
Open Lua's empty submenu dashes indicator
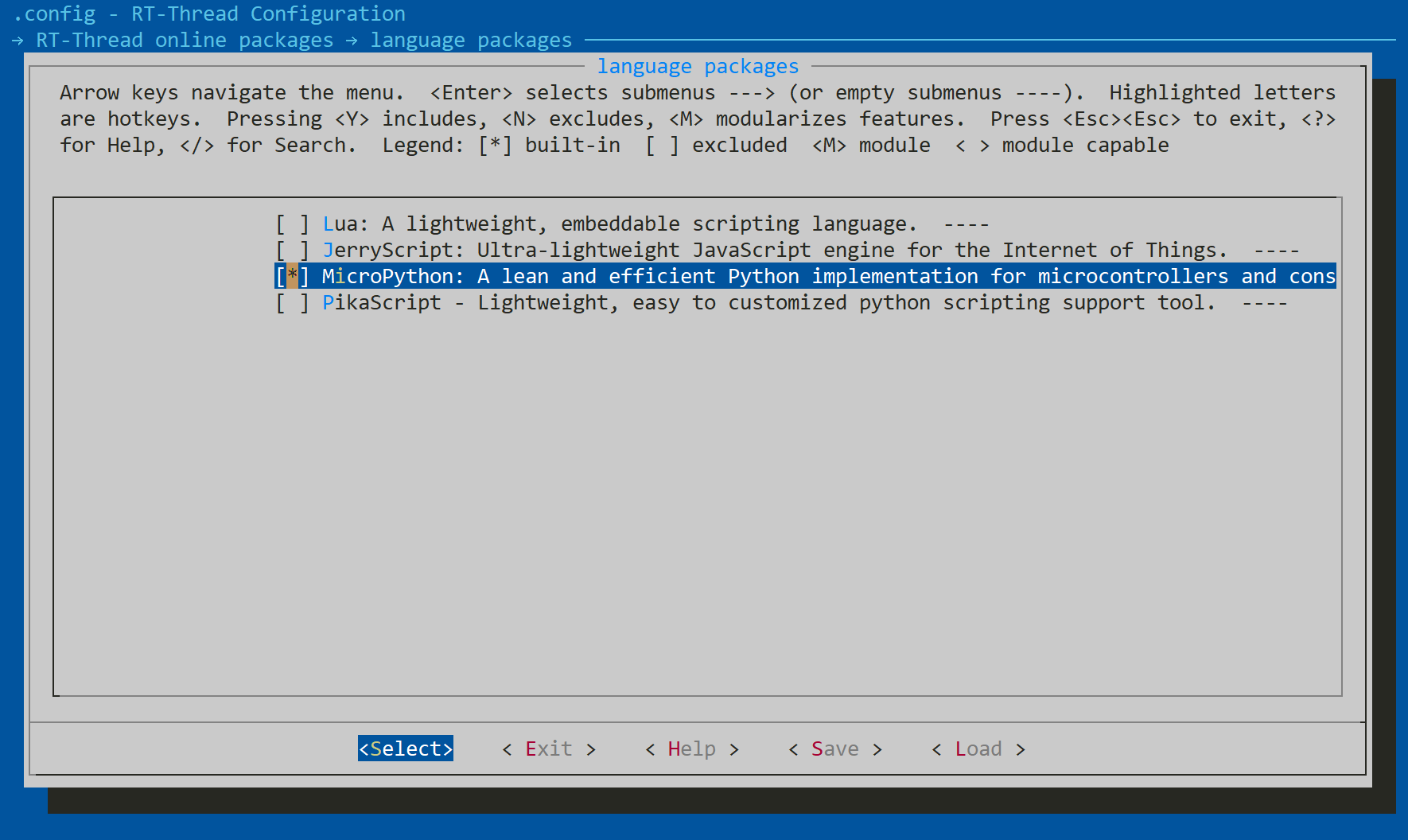(966, 224)
